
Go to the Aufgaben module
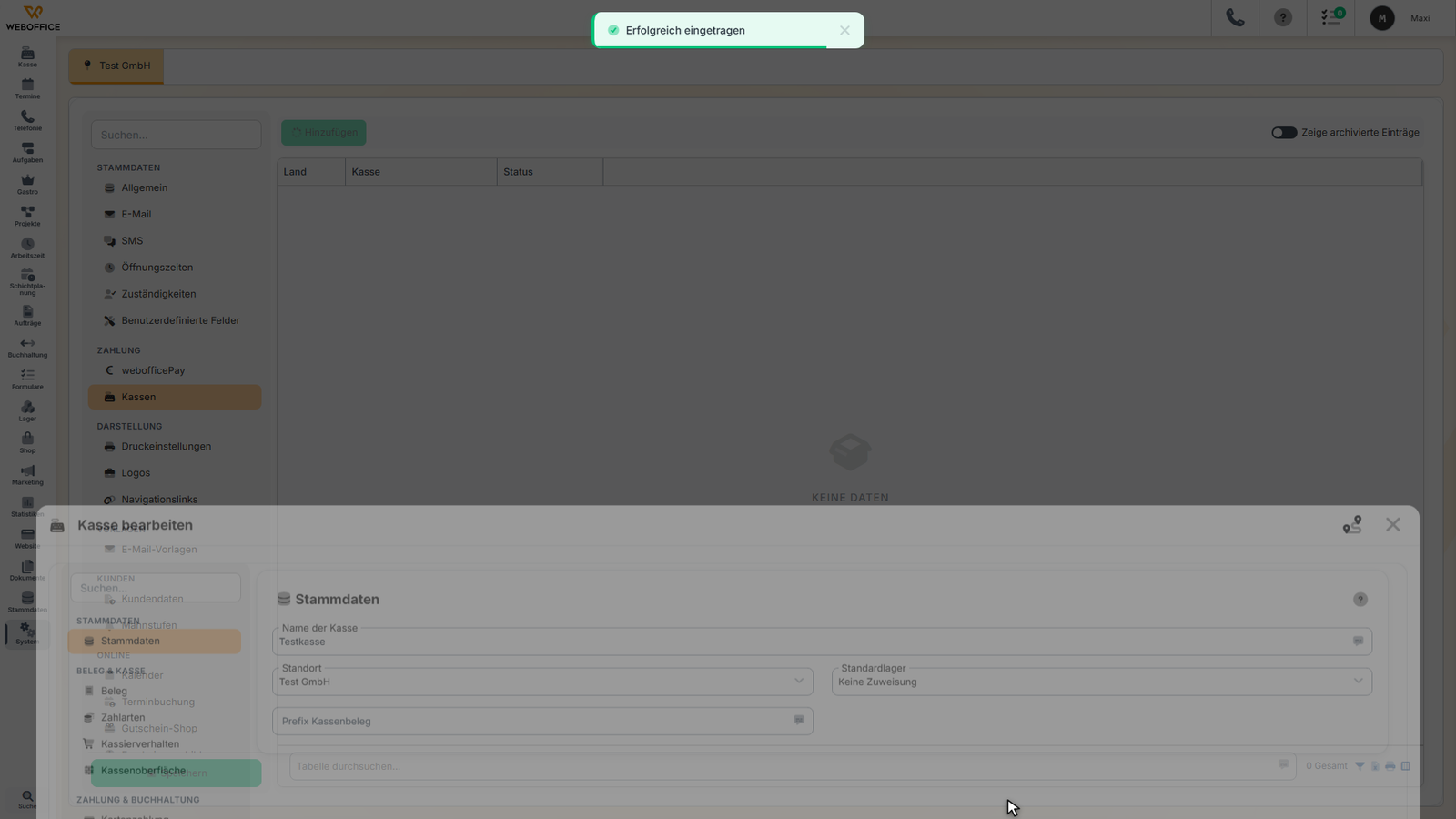[x=27, y=152]
